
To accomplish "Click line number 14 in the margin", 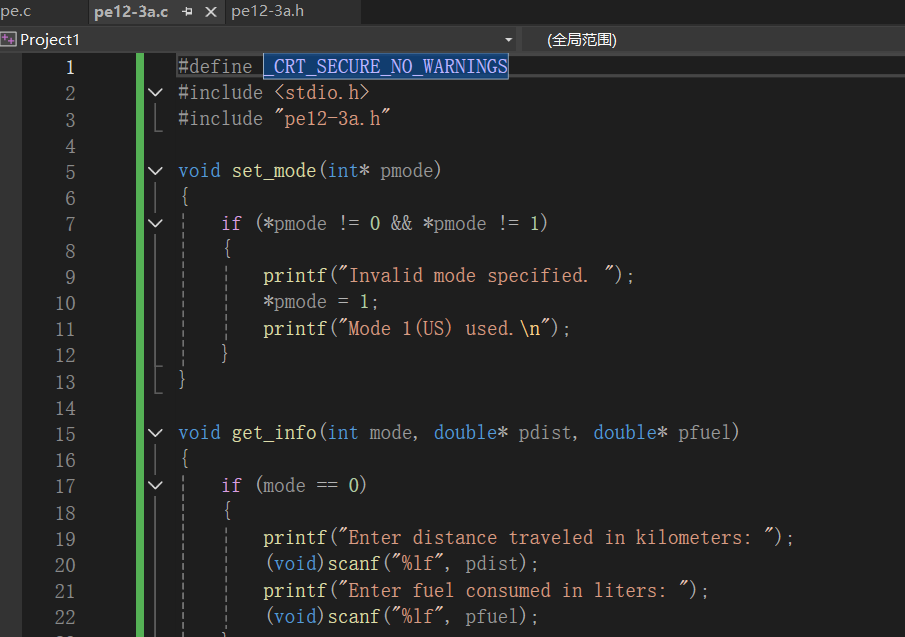I will 65,409.
